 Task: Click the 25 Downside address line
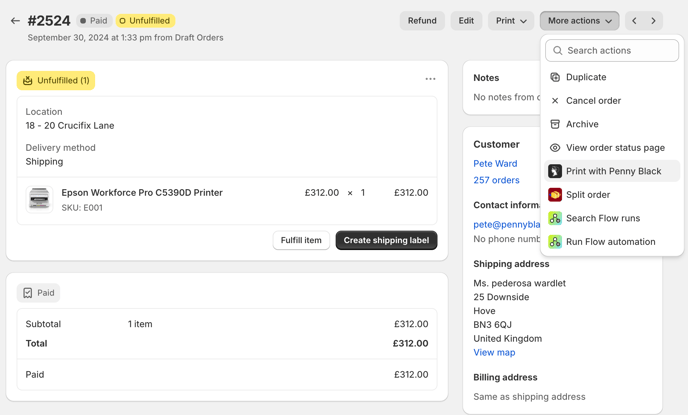coord(501,297)
